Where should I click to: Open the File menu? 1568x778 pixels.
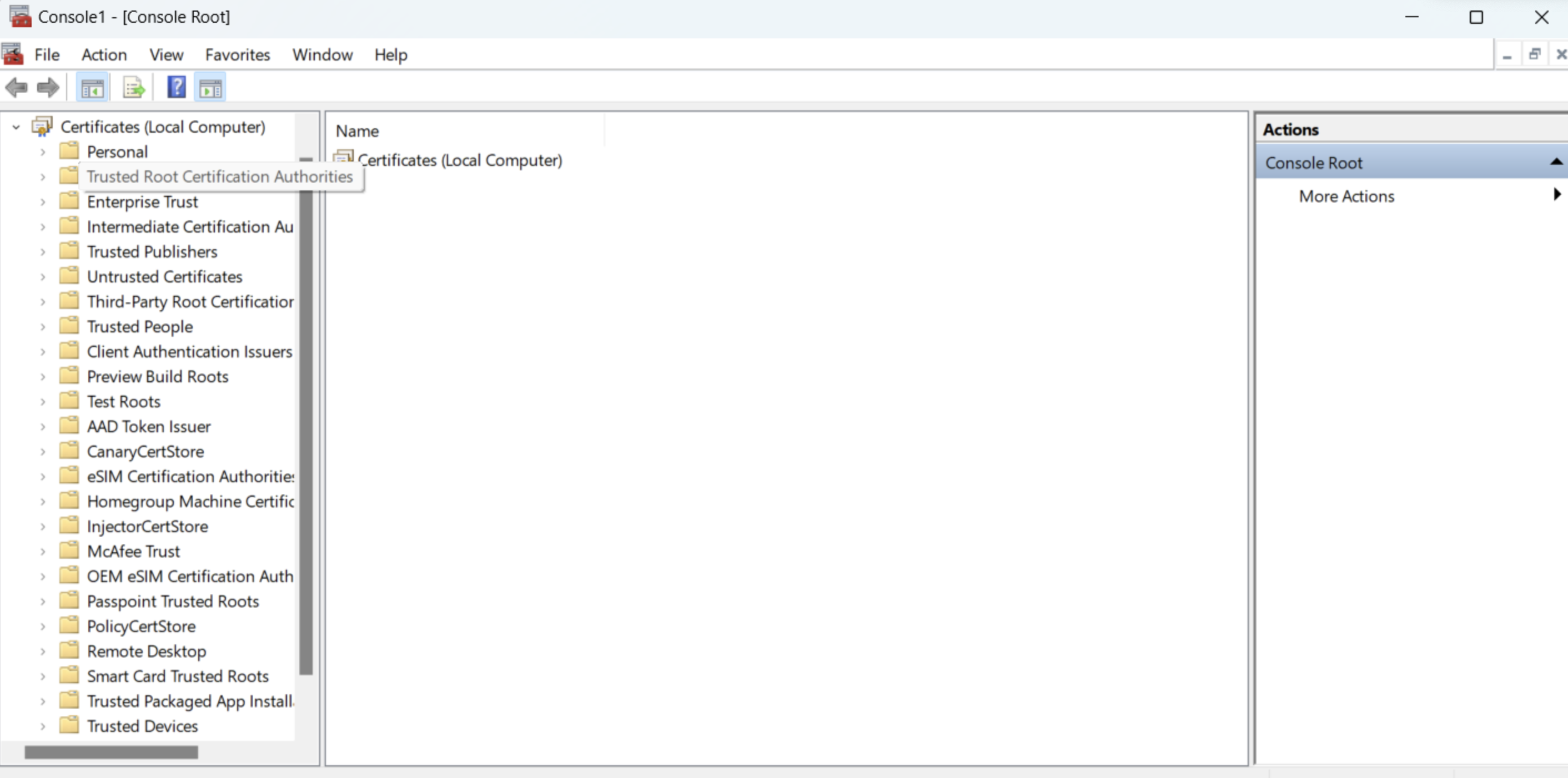point(47,55)
